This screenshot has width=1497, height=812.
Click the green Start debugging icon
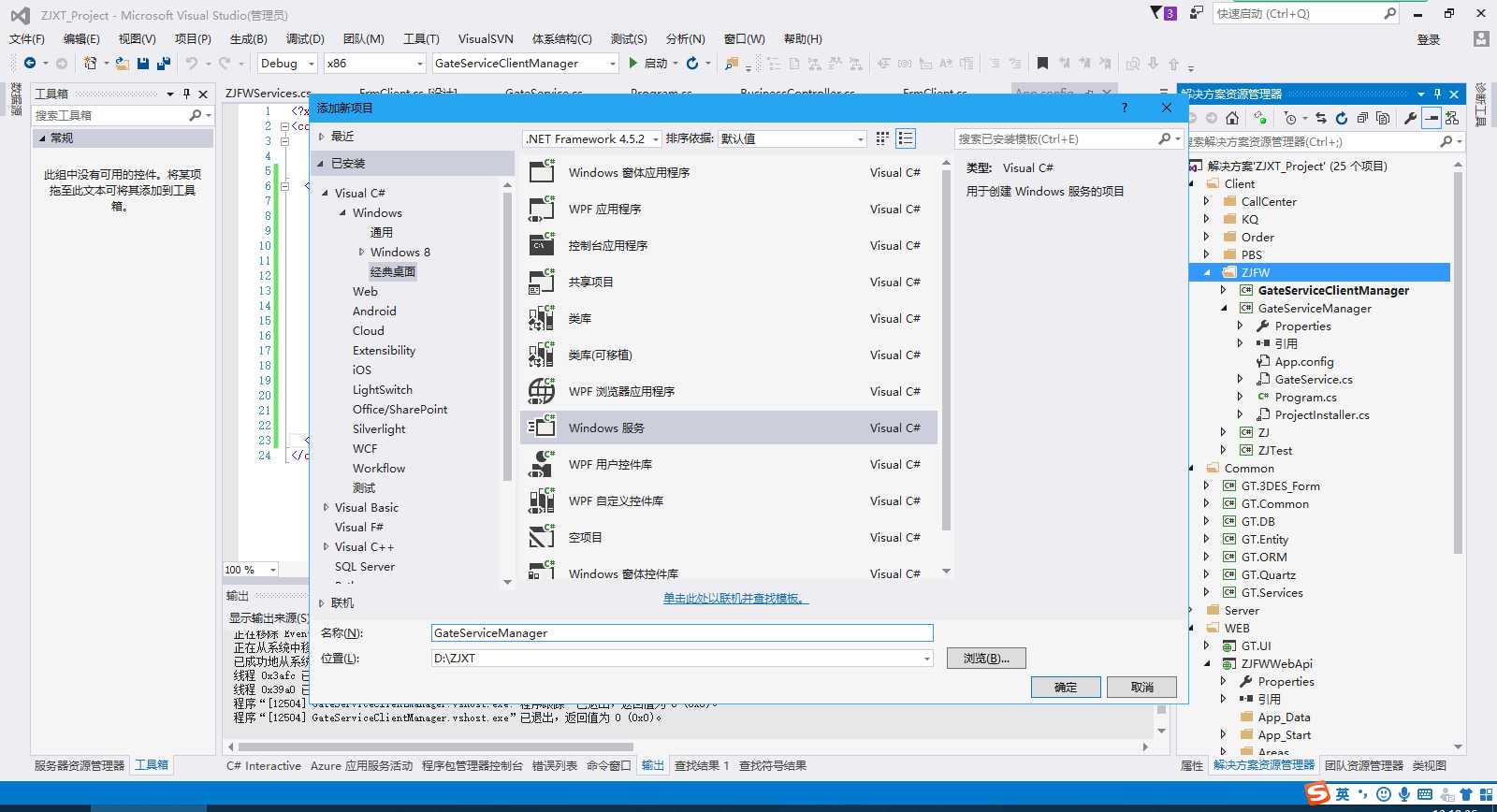click(633, 64)
